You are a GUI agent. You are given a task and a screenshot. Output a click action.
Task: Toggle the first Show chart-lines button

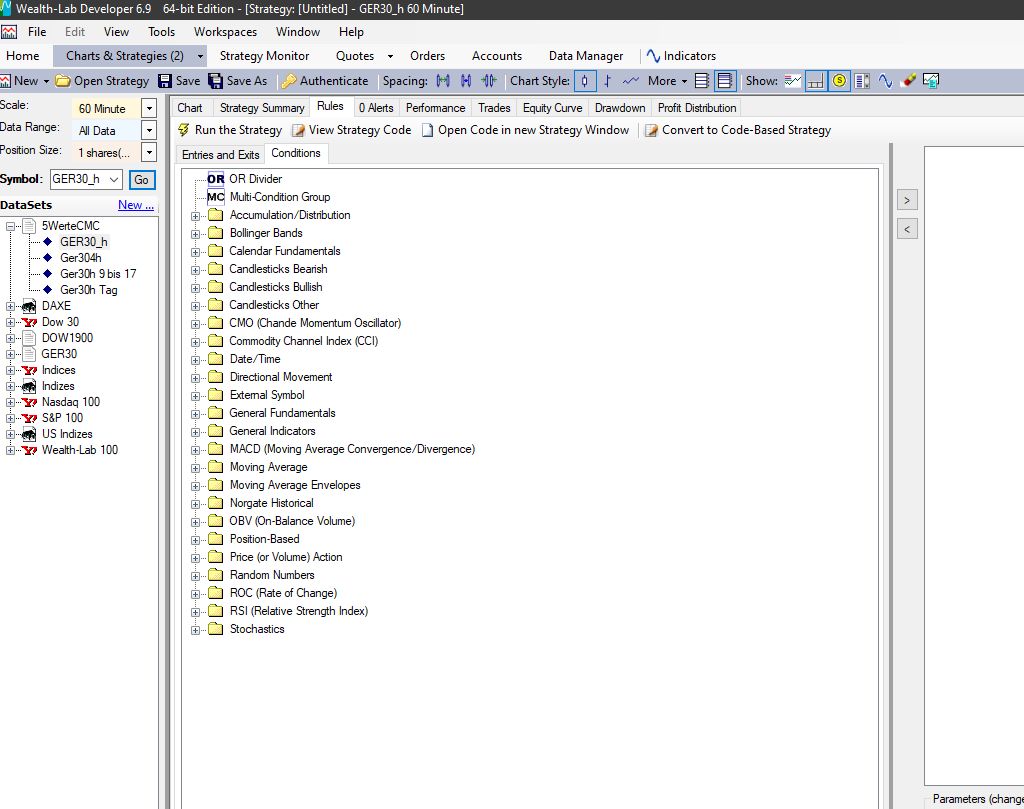point(793,81)
